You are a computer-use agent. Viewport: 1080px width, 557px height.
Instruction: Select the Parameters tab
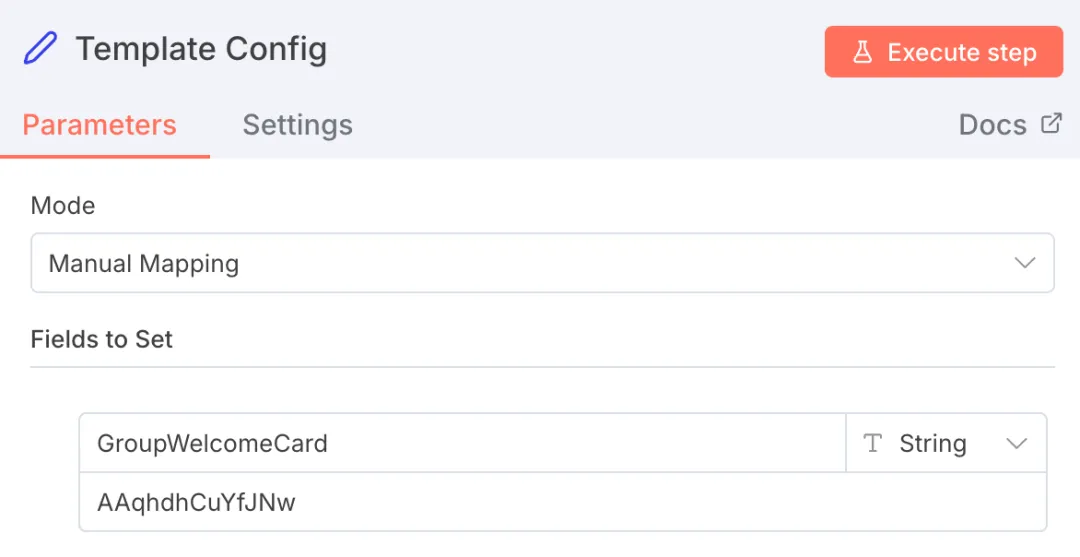pos(99,125)
